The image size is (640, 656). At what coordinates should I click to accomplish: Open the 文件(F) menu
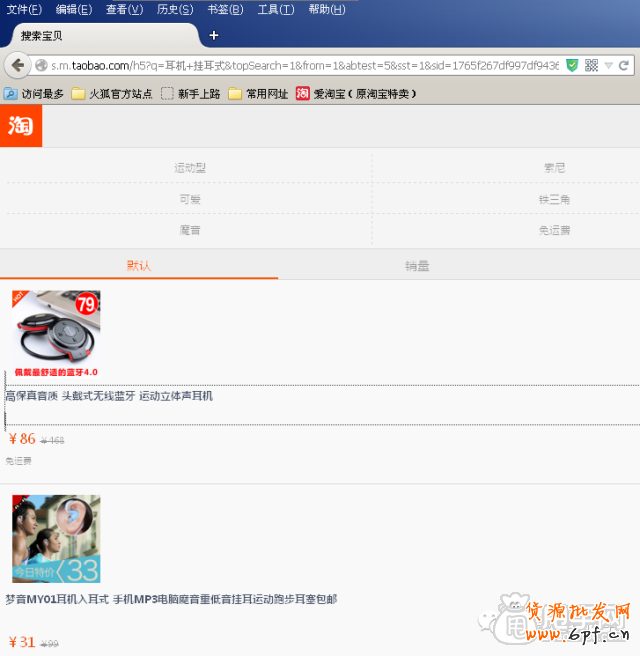point(24,9)
